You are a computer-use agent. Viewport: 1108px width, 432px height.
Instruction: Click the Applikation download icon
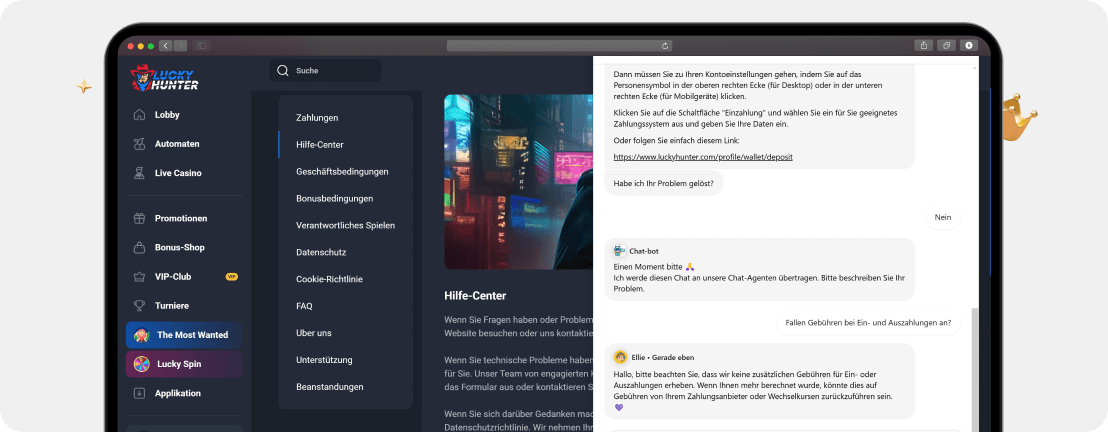[x=139, y=394]
